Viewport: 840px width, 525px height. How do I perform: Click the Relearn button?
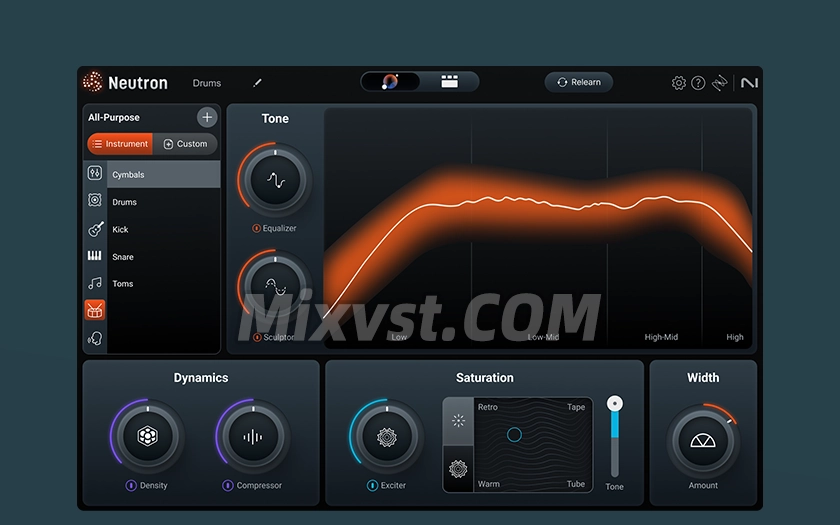[579, 82]
